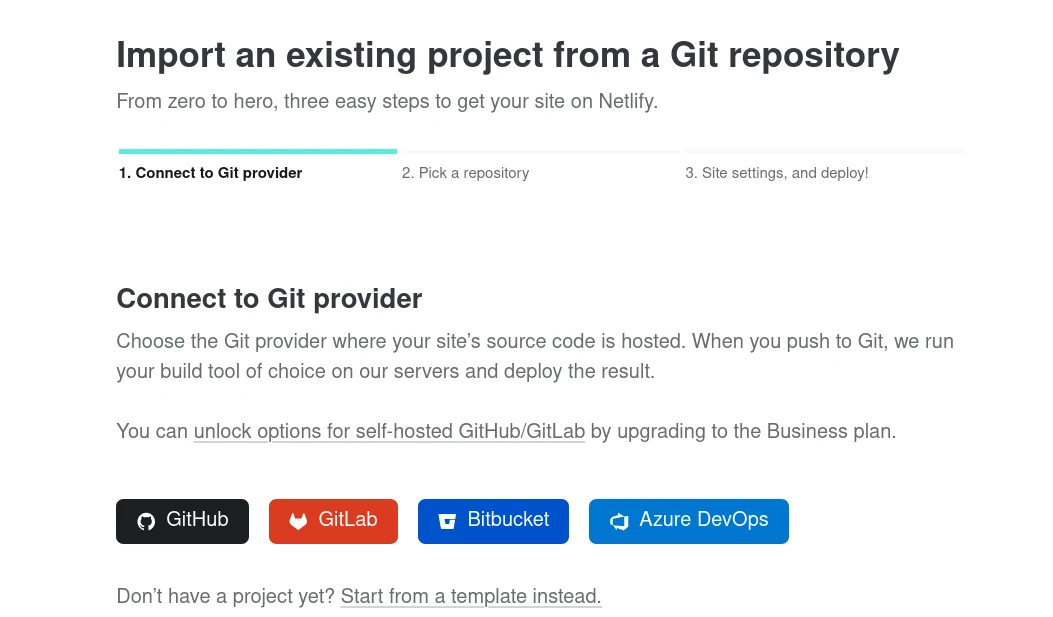This screenshot has height=617, width=1053.
Task: Open the unlock self-hosted GitHub/GitLab options link
Action: [389, 432]
